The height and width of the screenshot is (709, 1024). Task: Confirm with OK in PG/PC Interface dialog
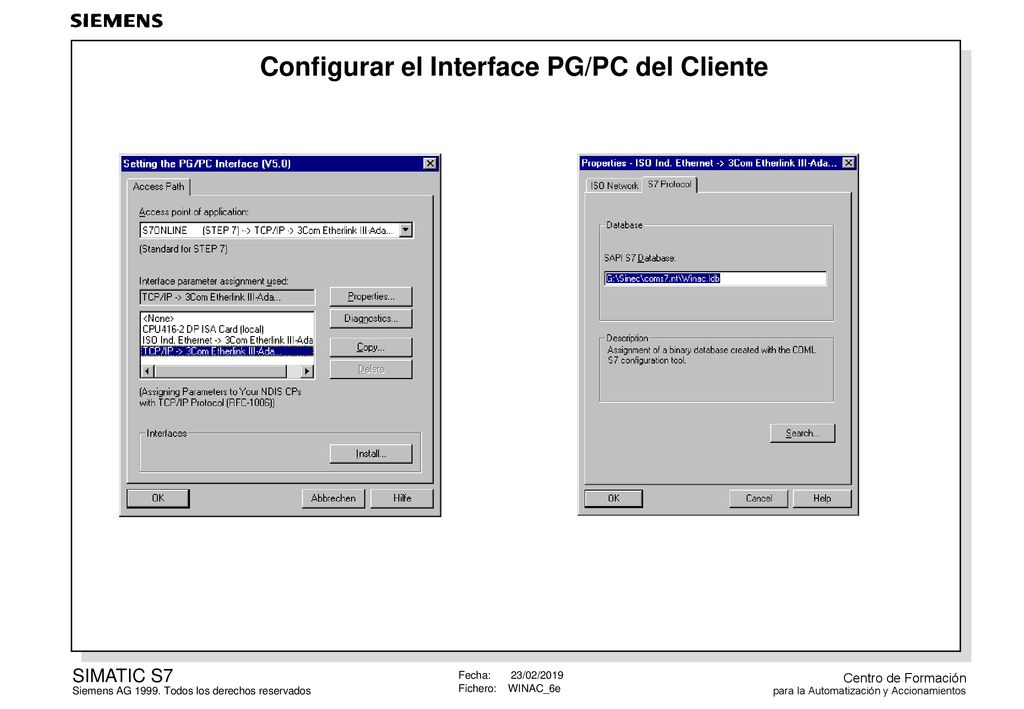(x=158, y=498)
